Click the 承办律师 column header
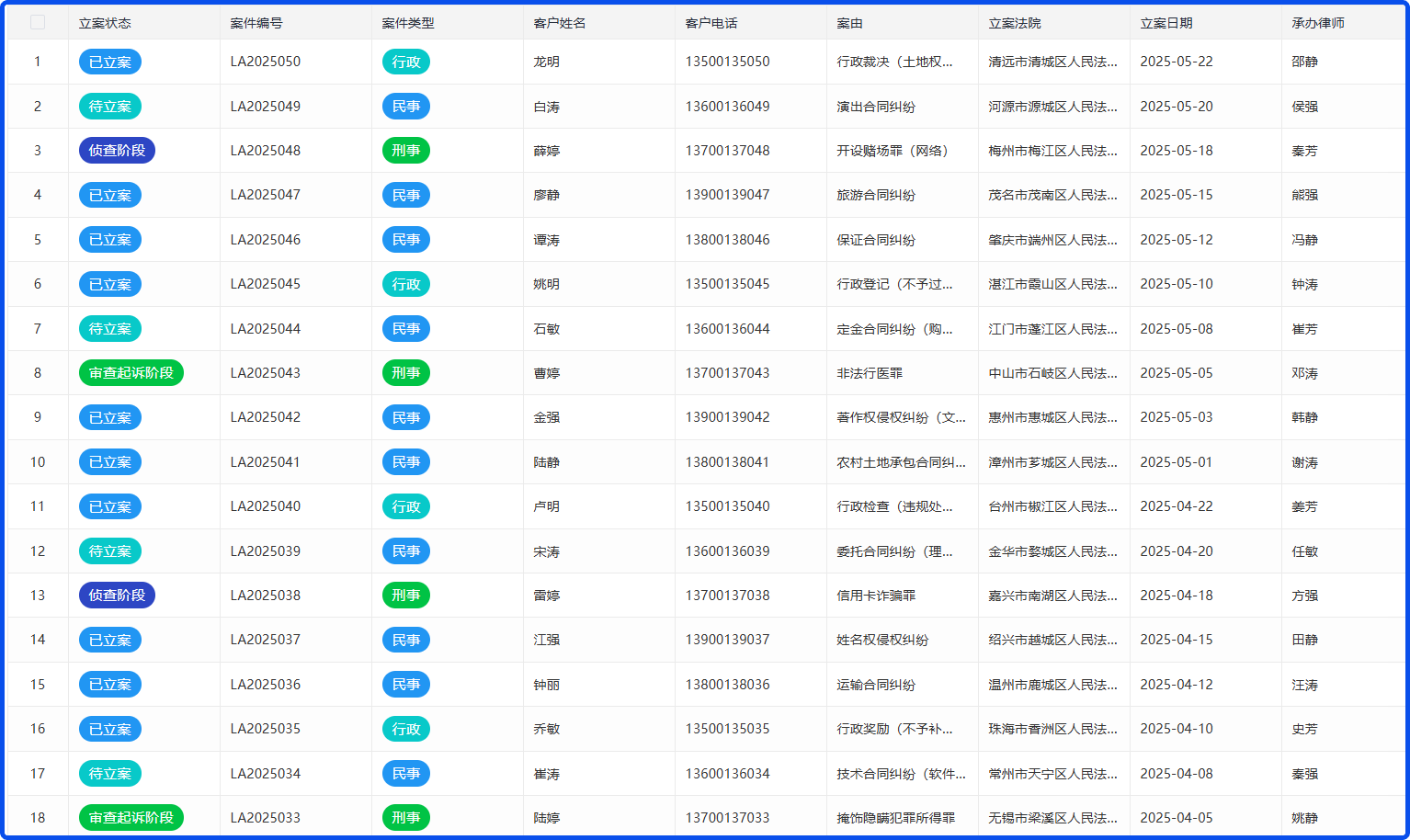This screenshot has width=1410, height=840. pyautogui.click(x=1318, y=23)
